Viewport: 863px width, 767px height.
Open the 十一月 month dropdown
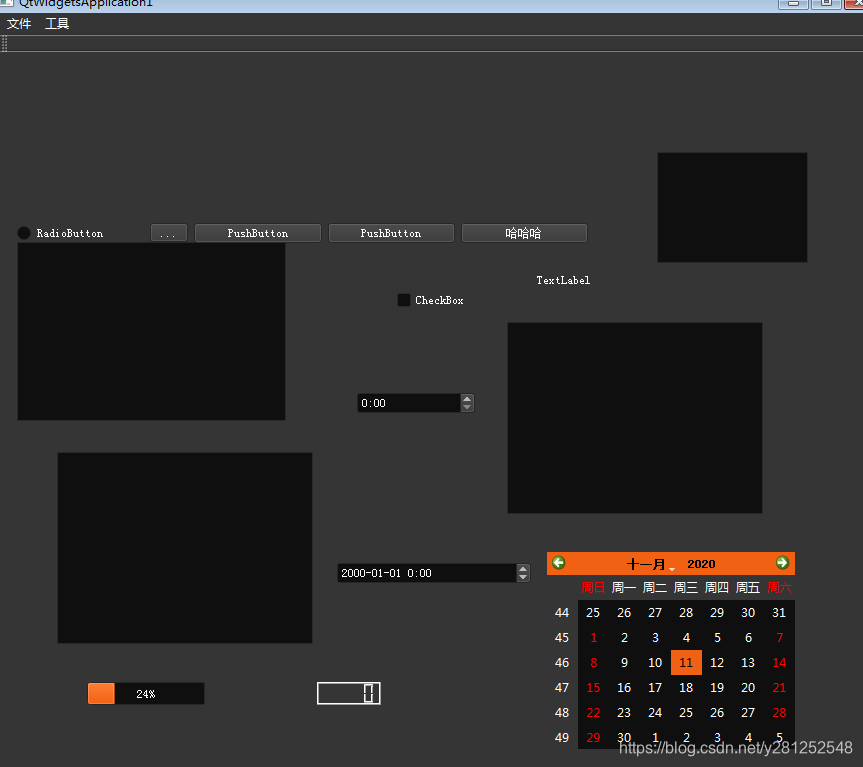650,564
